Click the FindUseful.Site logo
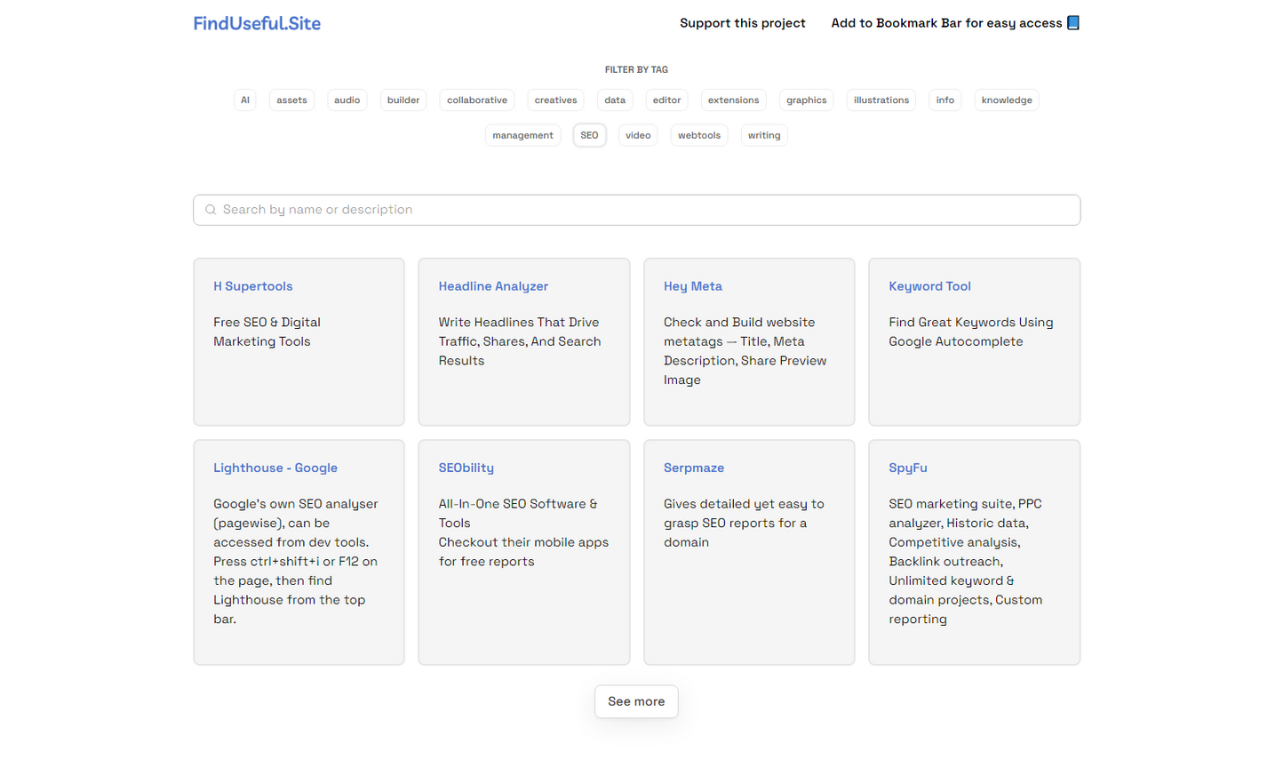Viewport: 1270px width, 760px height. coord(257,23)
